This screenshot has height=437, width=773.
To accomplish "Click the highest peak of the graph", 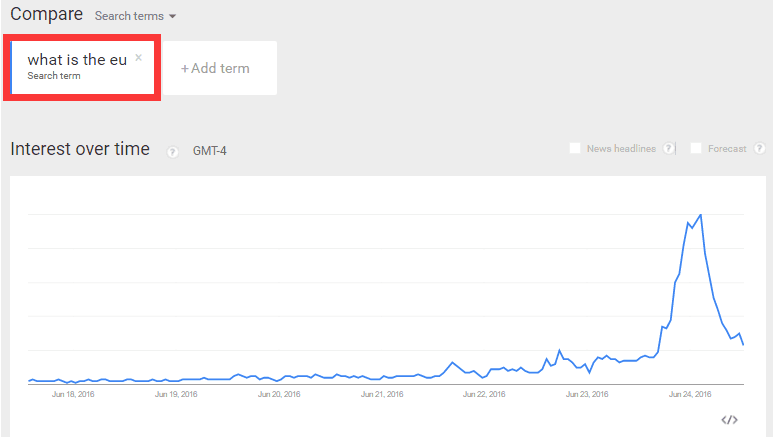I will [700, 215].
